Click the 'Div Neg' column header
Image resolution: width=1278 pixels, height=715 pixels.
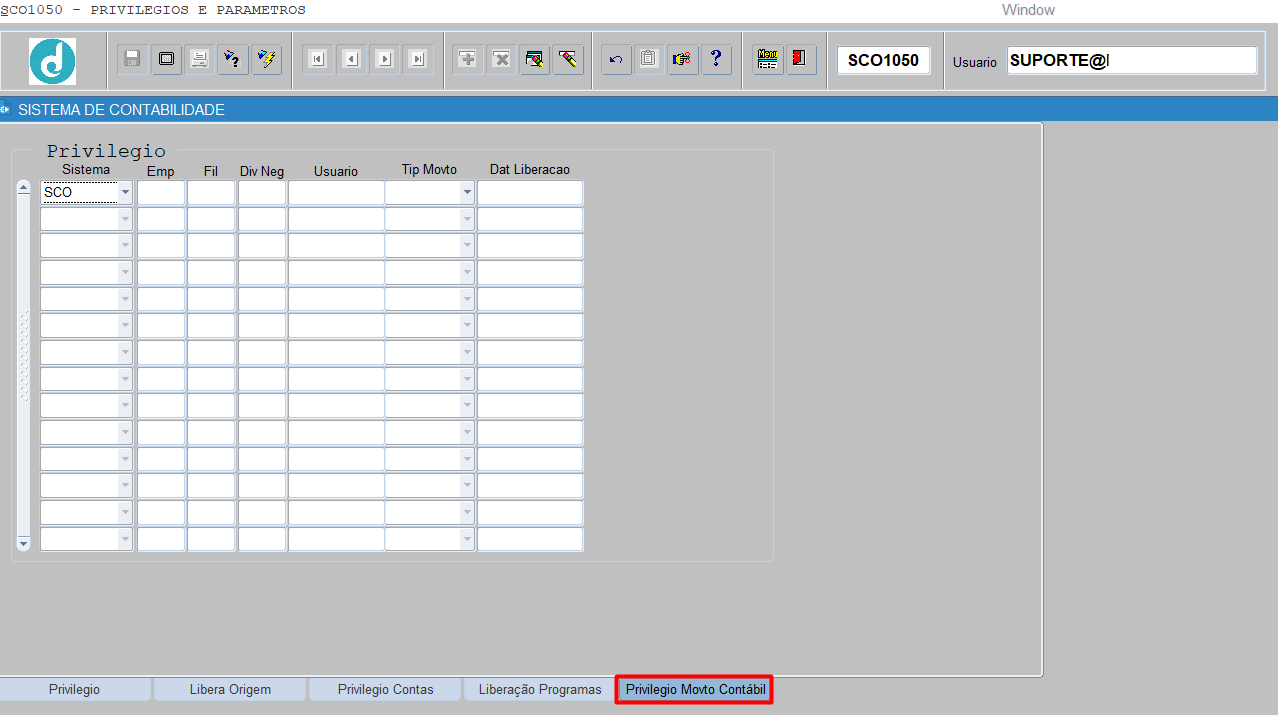262,172
